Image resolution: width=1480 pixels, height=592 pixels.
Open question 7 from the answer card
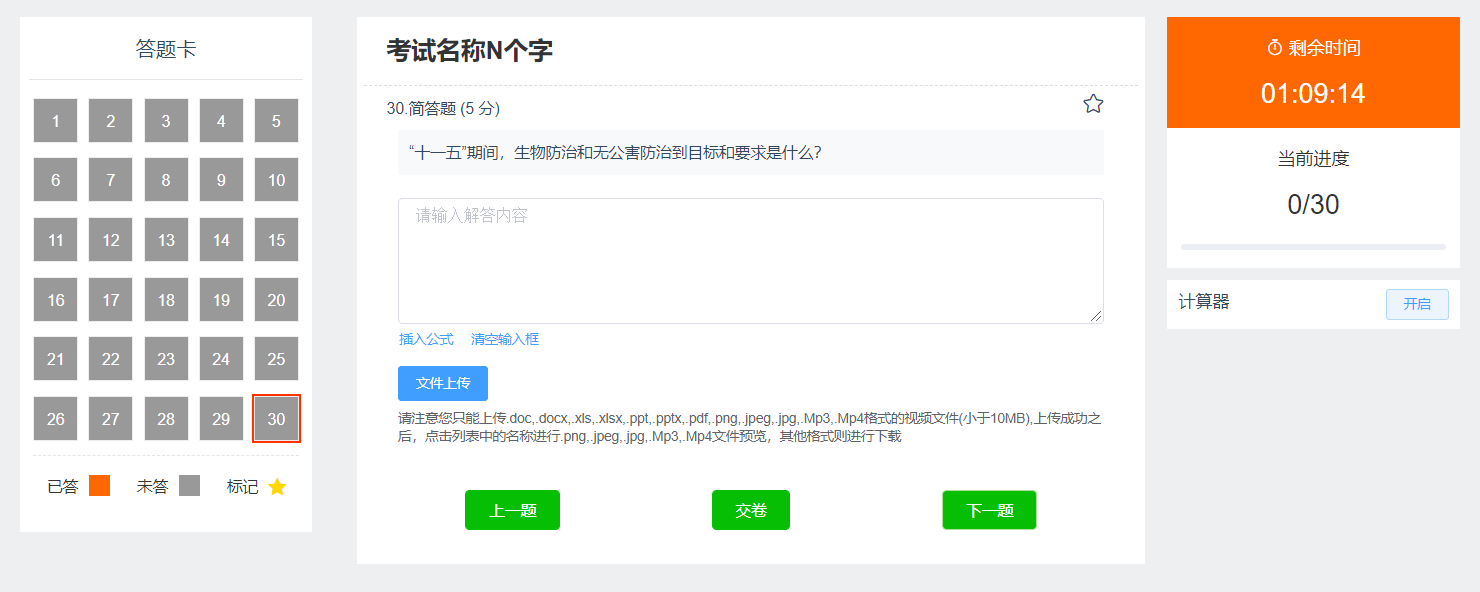111,181
